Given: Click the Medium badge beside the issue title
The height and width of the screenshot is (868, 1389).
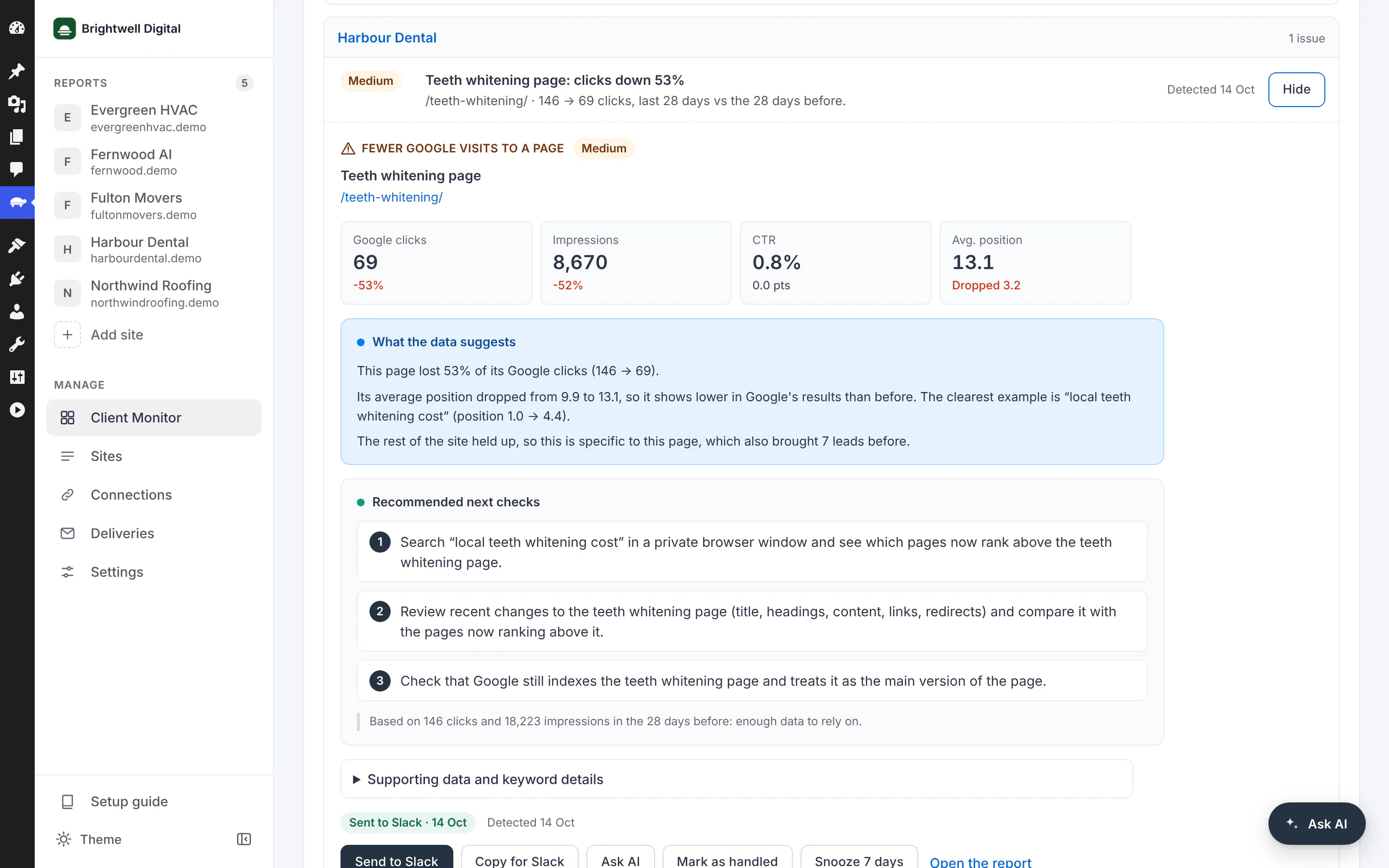Looking at the screenshot, I should click(x=371, y=81).
